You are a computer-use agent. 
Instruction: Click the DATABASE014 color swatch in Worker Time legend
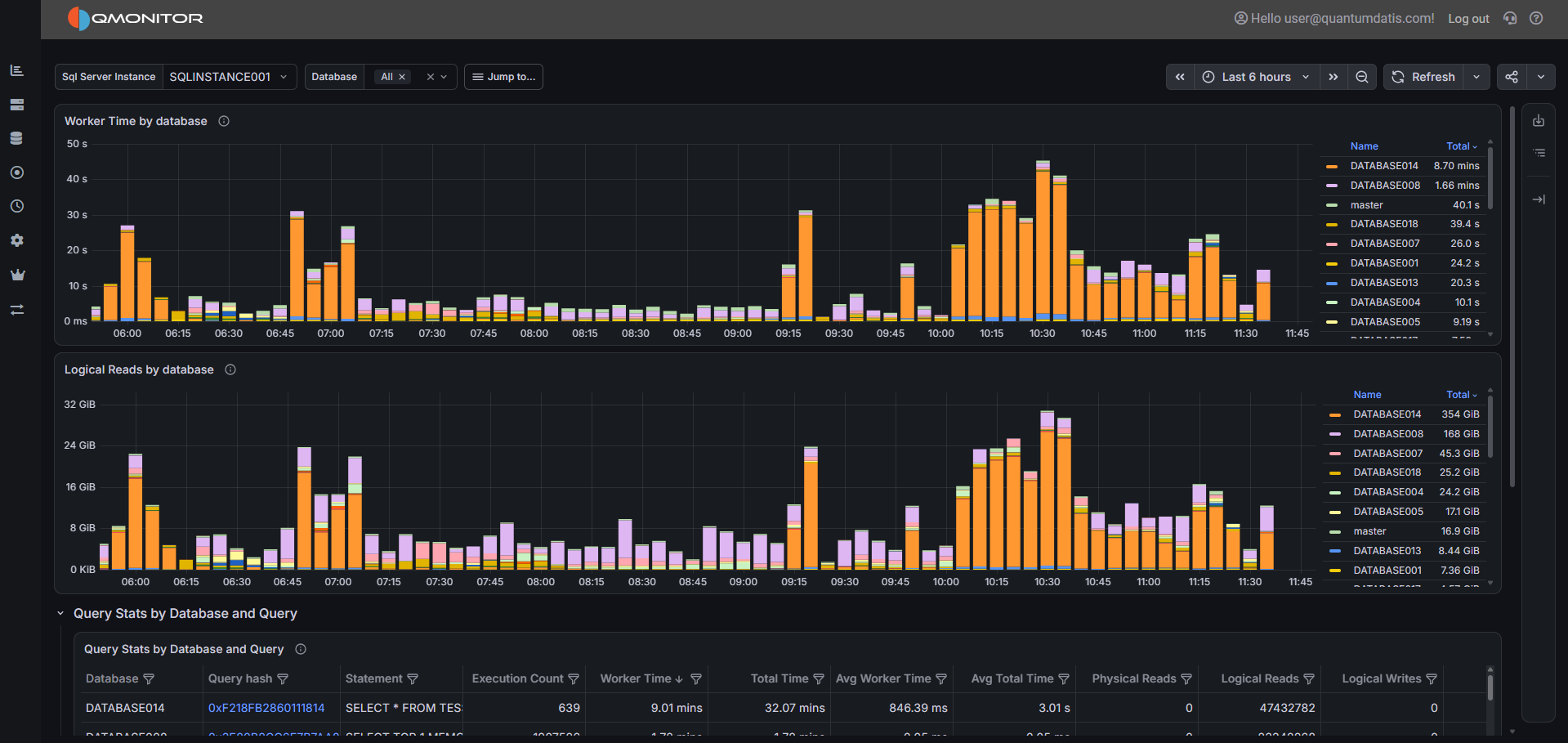[x=1332, y=166]
